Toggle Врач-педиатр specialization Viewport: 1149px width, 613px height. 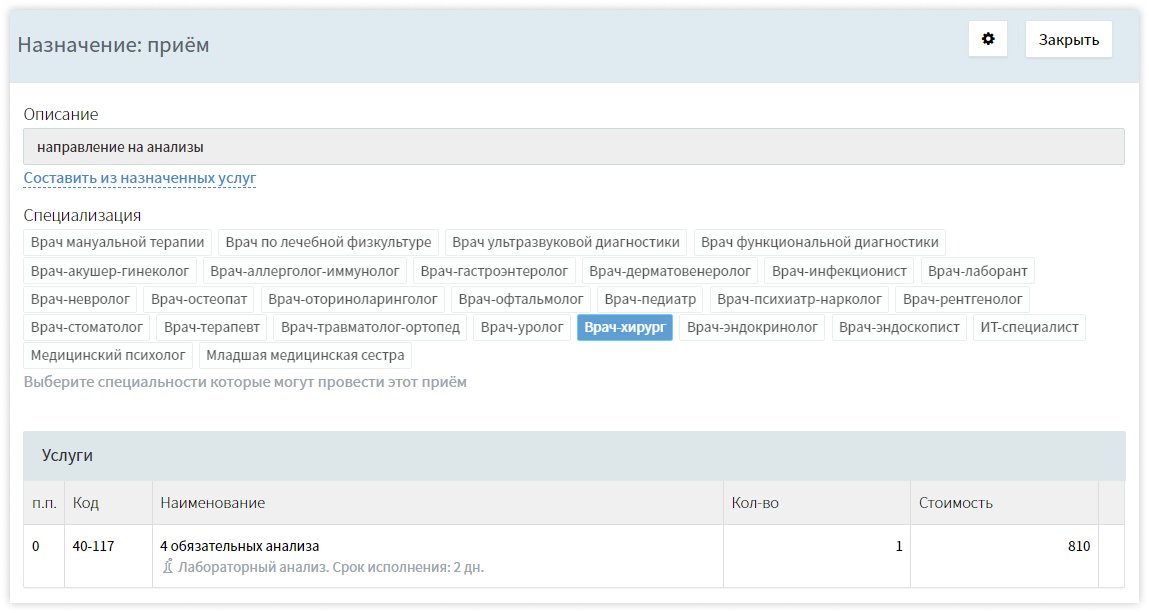coord(650,299)
